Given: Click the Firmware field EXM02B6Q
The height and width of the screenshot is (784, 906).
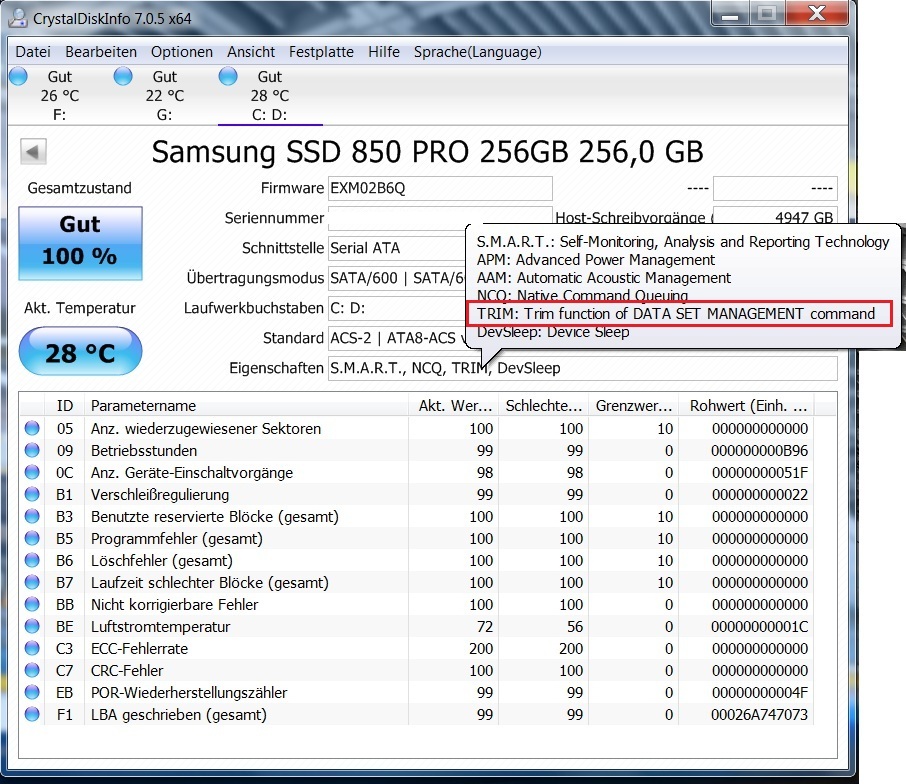Looking at the screenshot, I should [440, 188].
